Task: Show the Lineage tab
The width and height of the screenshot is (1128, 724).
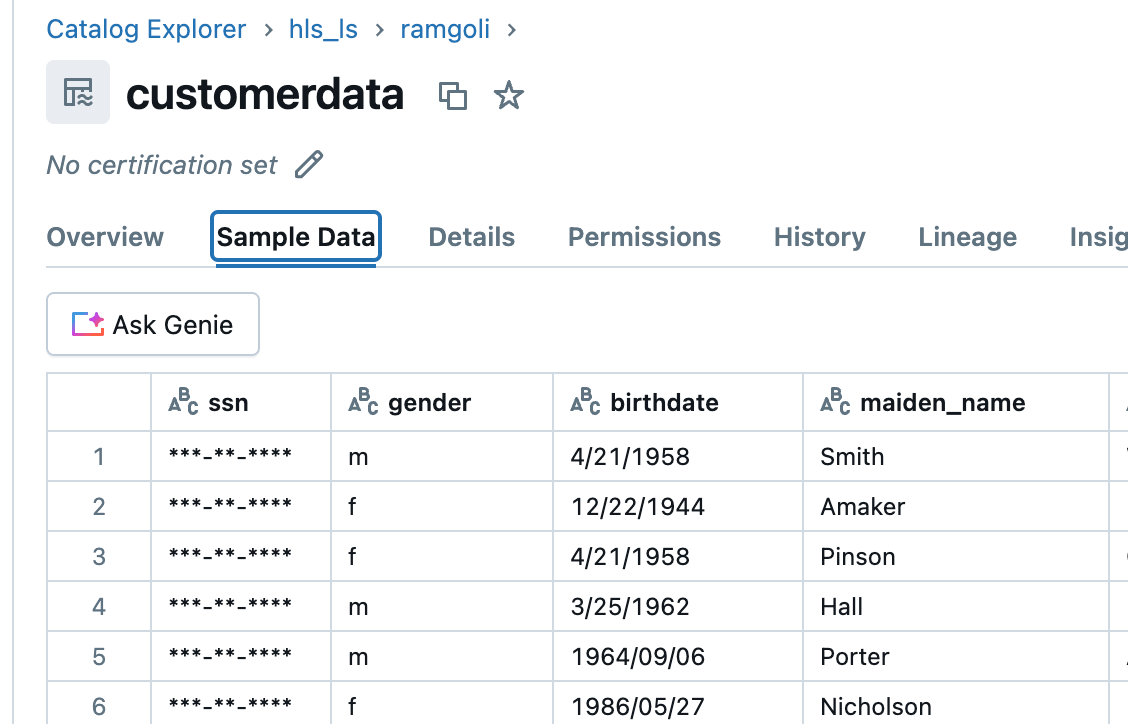Action: tap(967, 237)
